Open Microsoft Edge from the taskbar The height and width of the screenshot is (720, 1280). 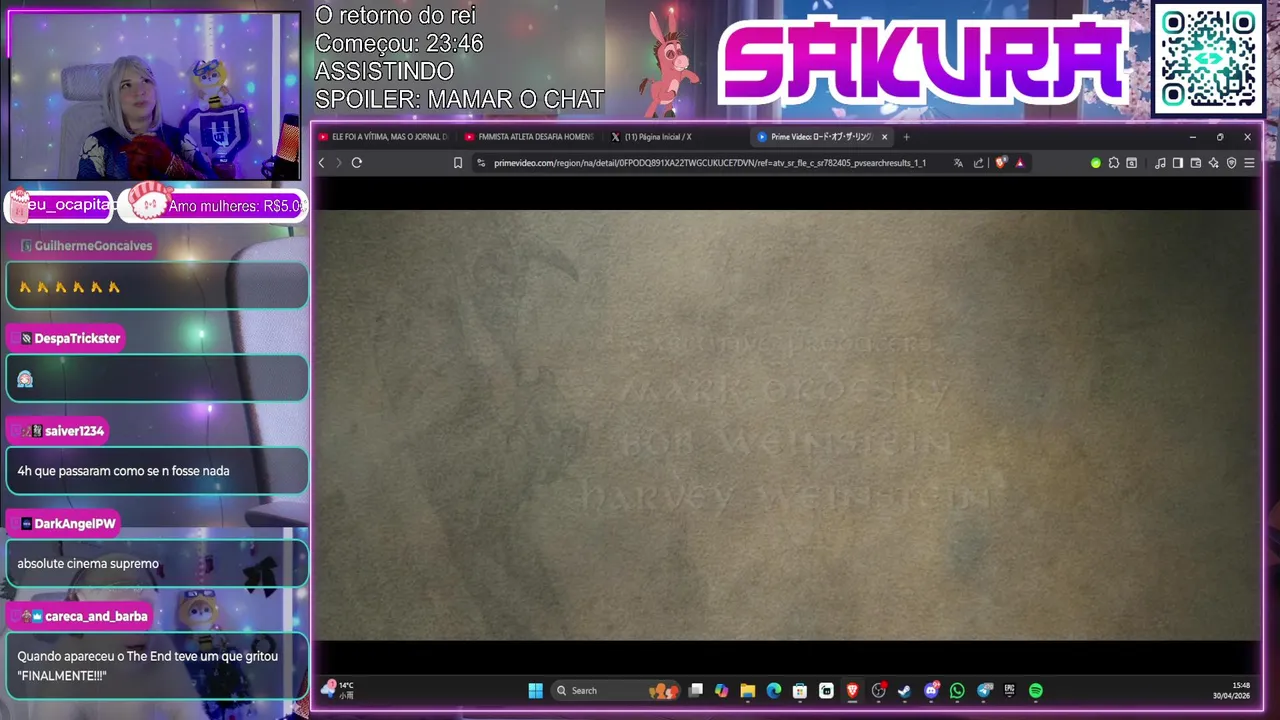click(774, 691)
